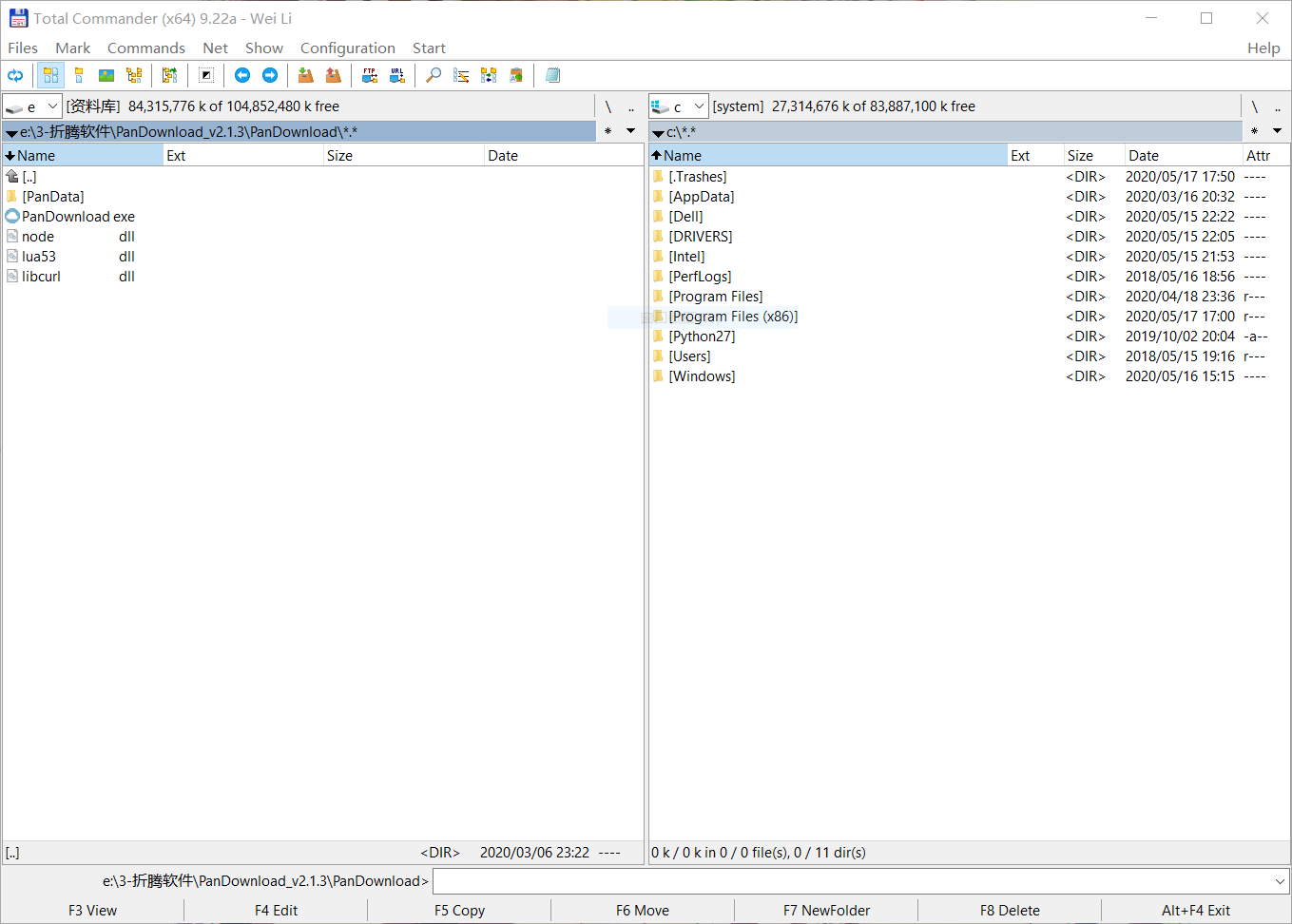The height and width of the screenshot is (924, 1292).
Task: Click the clipboard copy names icon
Action: [x=516, y=75]
